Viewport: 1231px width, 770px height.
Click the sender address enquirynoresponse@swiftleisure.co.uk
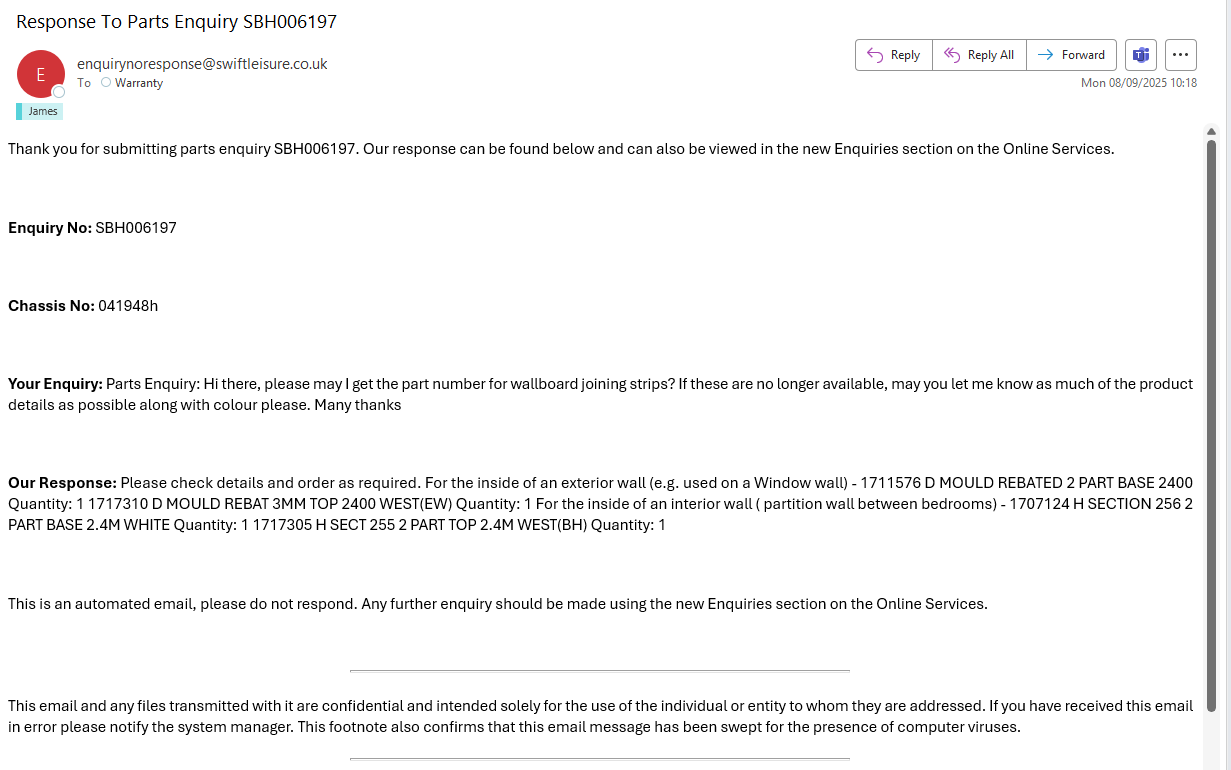[x=202, y=63]
